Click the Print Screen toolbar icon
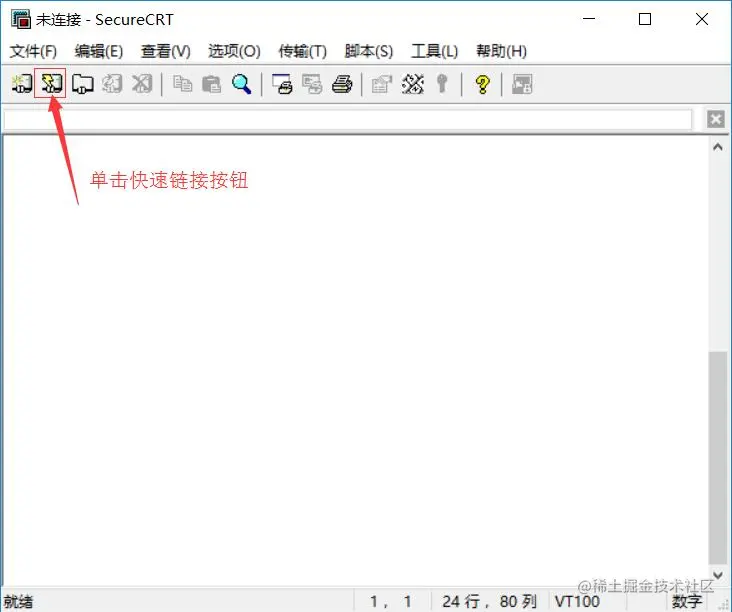 282,84
